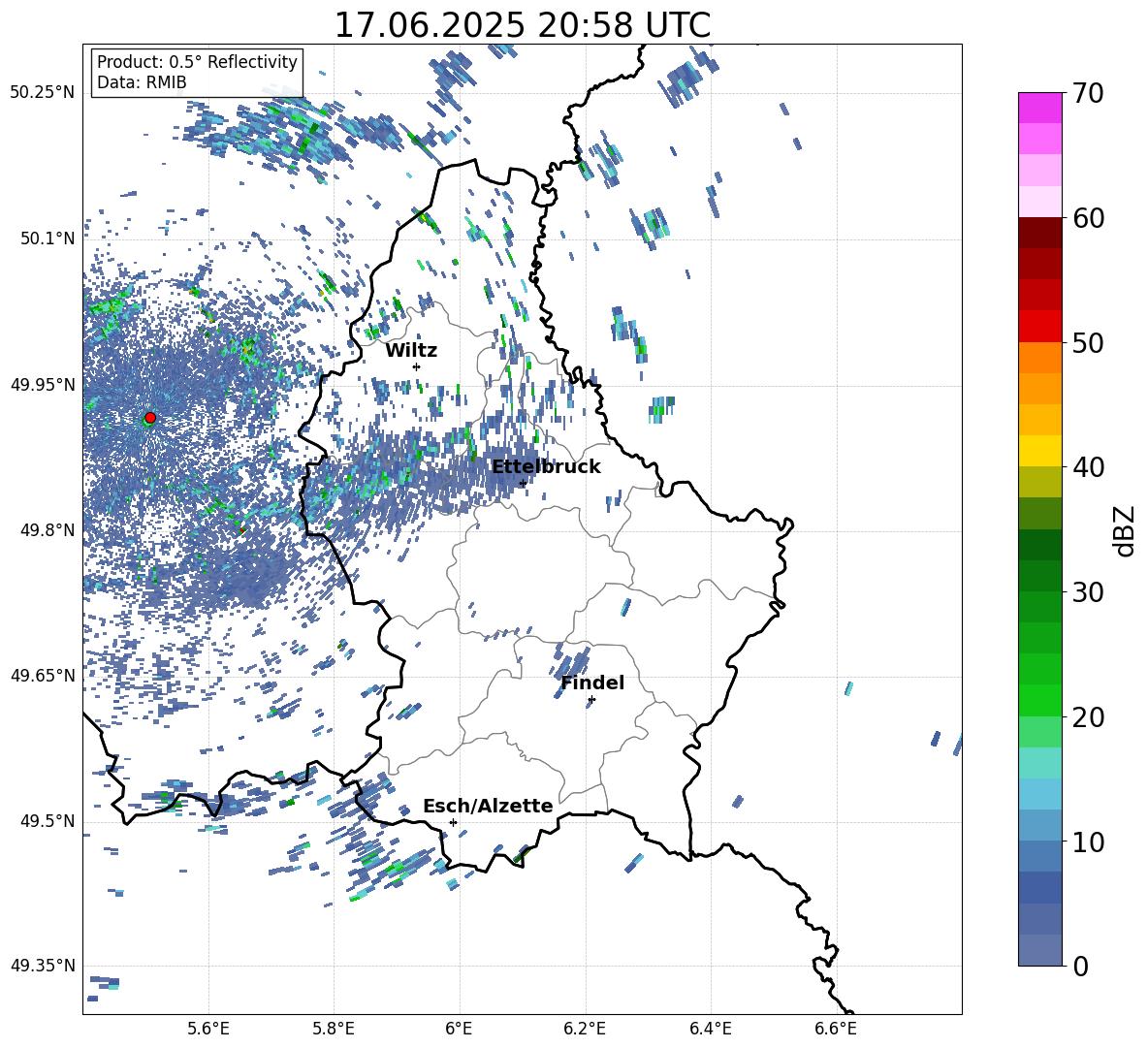Screen dimensions: 1148x1048
Task: Click the 60 tick on colorbar
Action: pos(1088,218)
